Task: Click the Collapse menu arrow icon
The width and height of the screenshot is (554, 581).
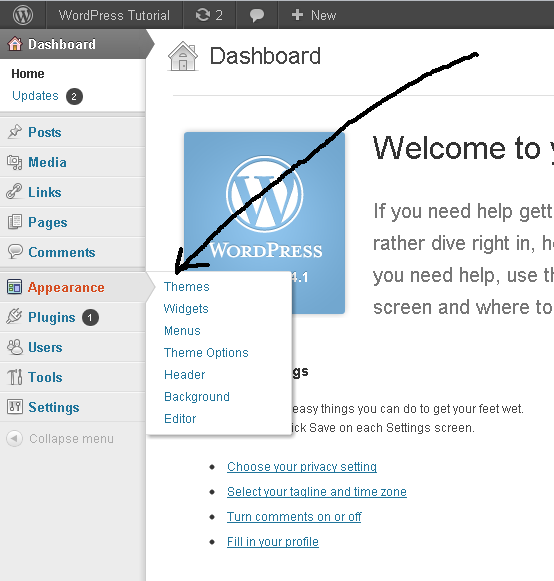Action: pyautogui.click(x=14, y=439)
